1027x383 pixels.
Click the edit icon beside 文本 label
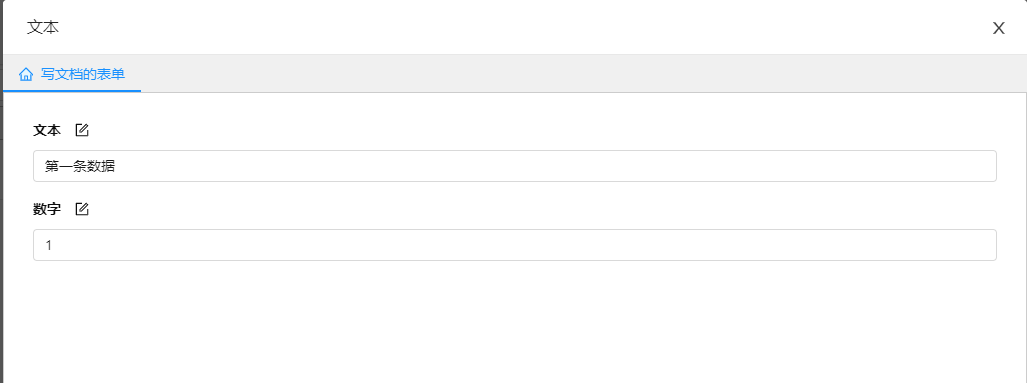(82, 130)
